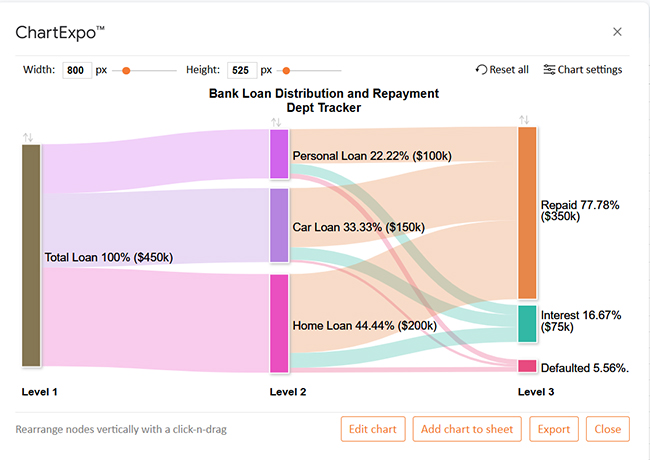650x460 pixels.
Task: Close the ChartExpo dialog with X
Action: [617, 31]
